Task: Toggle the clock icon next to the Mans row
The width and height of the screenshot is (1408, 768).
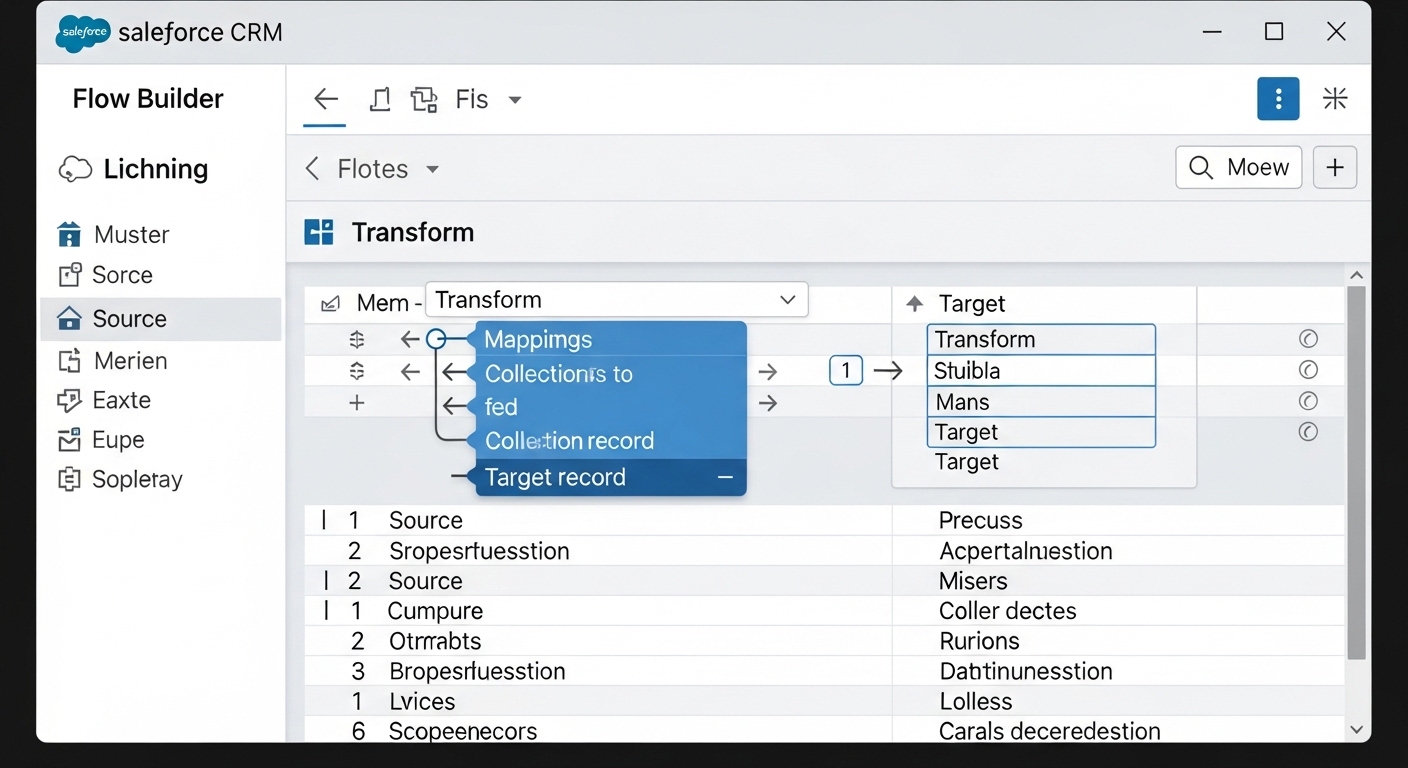Action: point(1308,400)
